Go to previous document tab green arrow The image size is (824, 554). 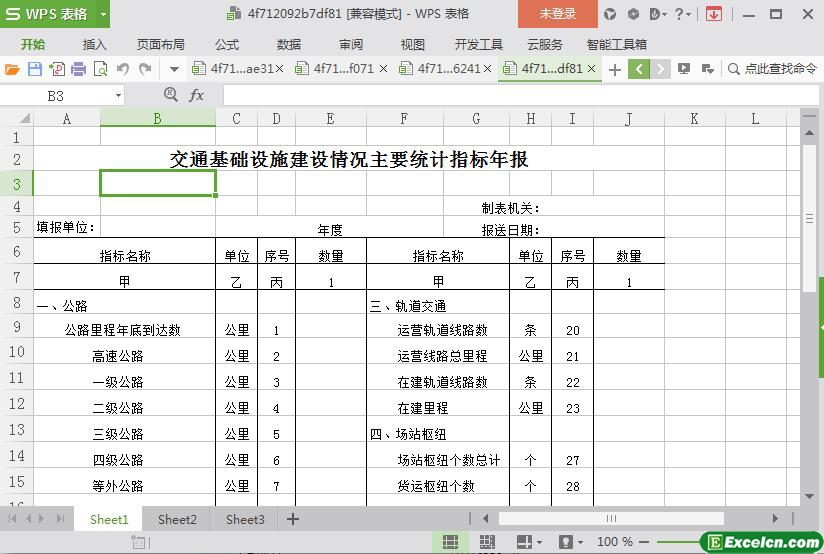pyautogui.click(x=638, y=69)
